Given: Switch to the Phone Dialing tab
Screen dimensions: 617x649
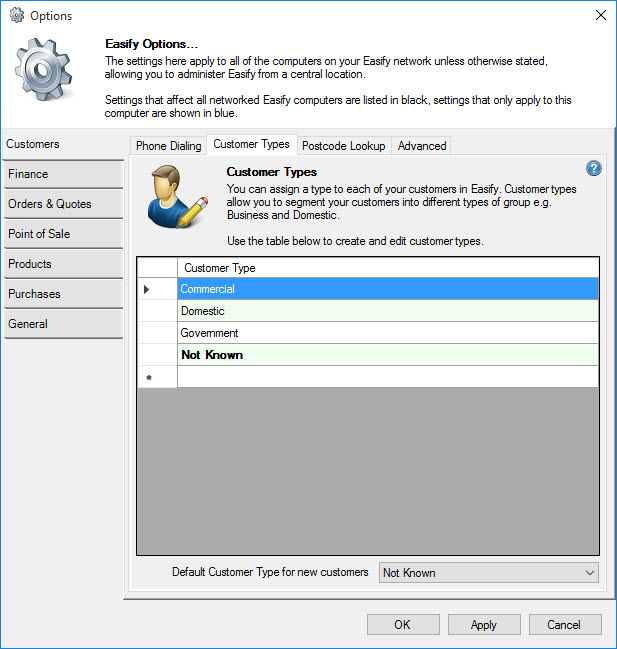Looking at the screenshot, I should (168, 146).
